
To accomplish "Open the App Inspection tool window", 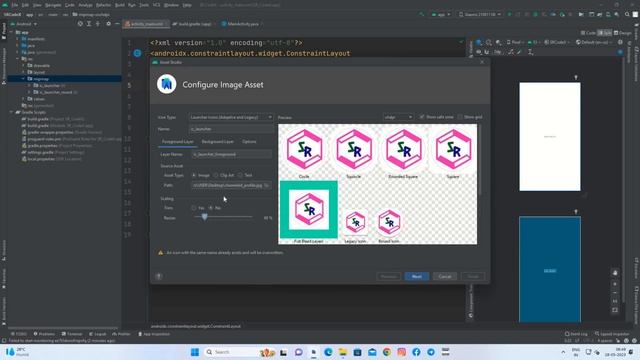I will (x=154, y=334).
